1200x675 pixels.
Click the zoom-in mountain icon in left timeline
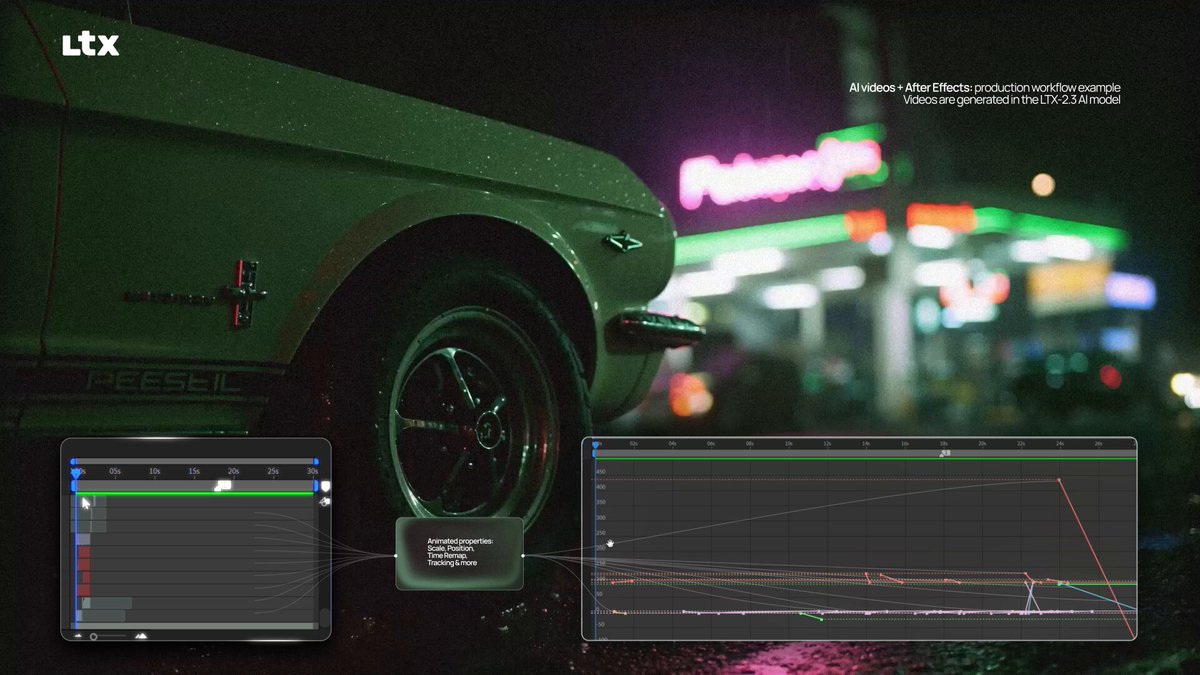141,636
